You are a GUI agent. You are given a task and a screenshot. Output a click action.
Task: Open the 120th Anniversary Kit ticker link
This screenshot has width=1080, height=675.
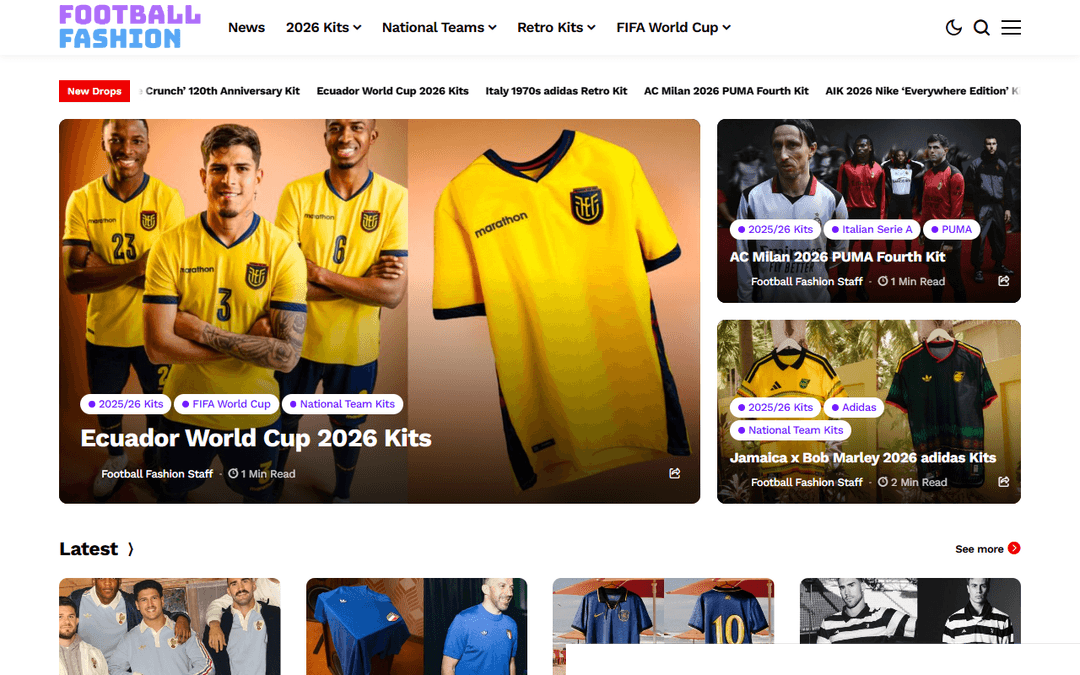coord(220,91)
